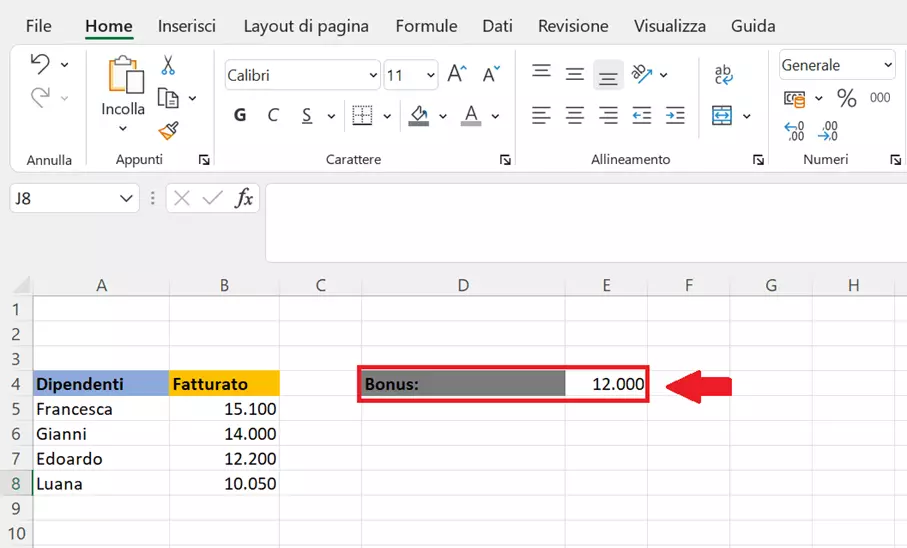
Task: Click the Copy documents icon
Action: click(x=168, y=98)
